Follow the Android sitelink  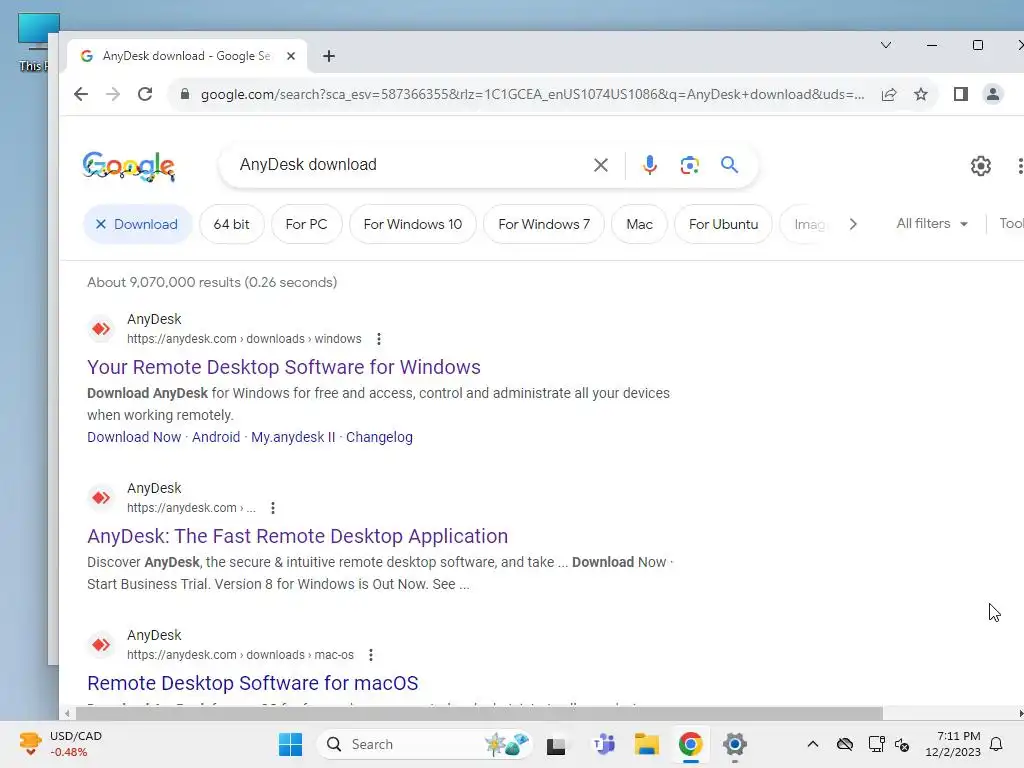tap(216, 437)
